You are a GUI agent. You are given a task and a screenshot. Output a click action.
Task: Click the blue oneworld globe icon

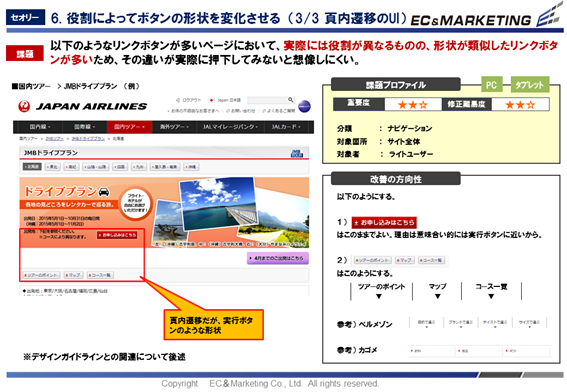(304, 106)
